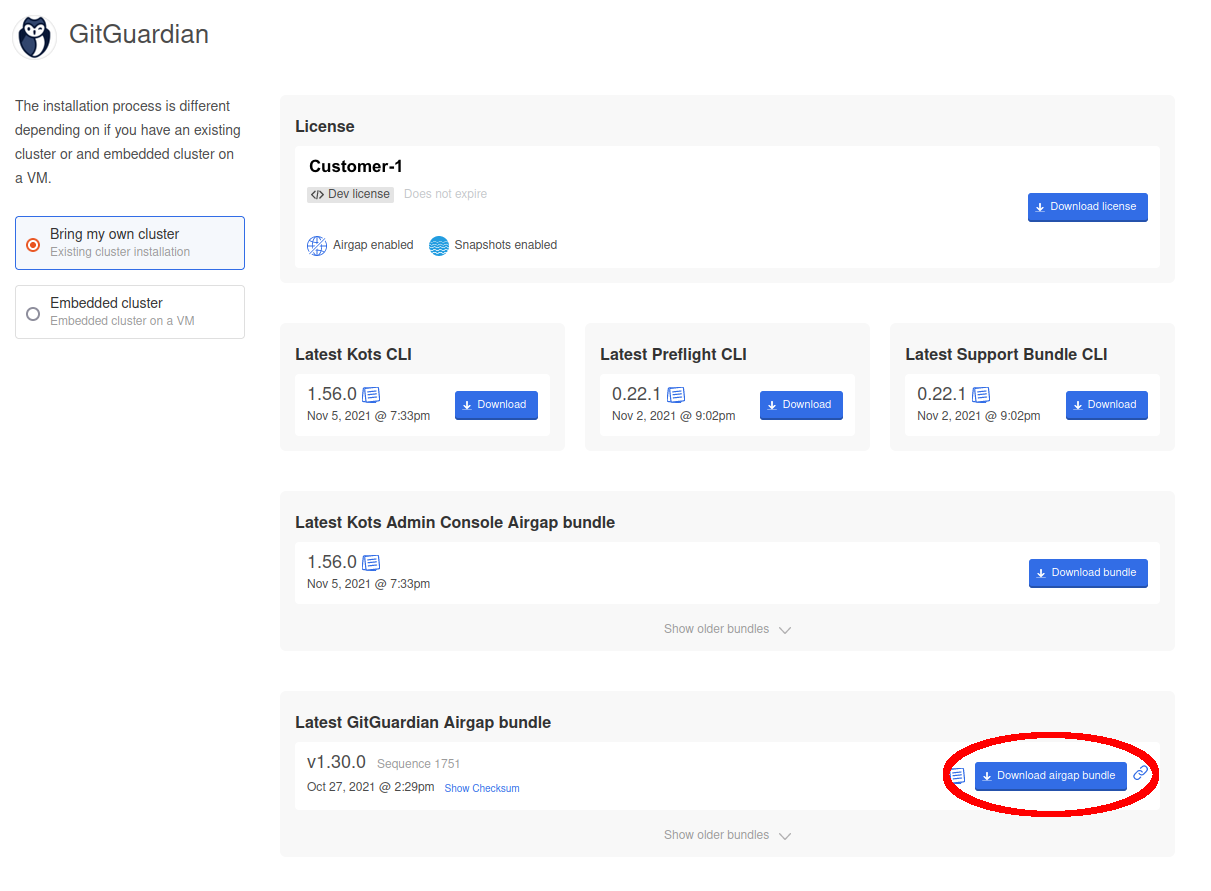Click the Show Checksum link
The width and height of the screenshot is (1211, 891).
[482, 788]
